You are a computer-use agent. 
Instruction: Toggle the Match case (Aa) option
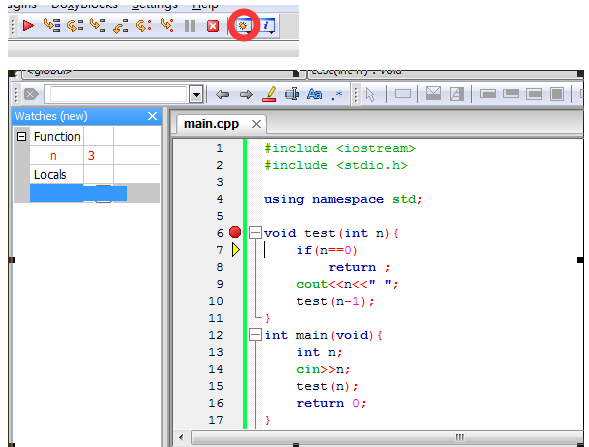coord(314,94)
